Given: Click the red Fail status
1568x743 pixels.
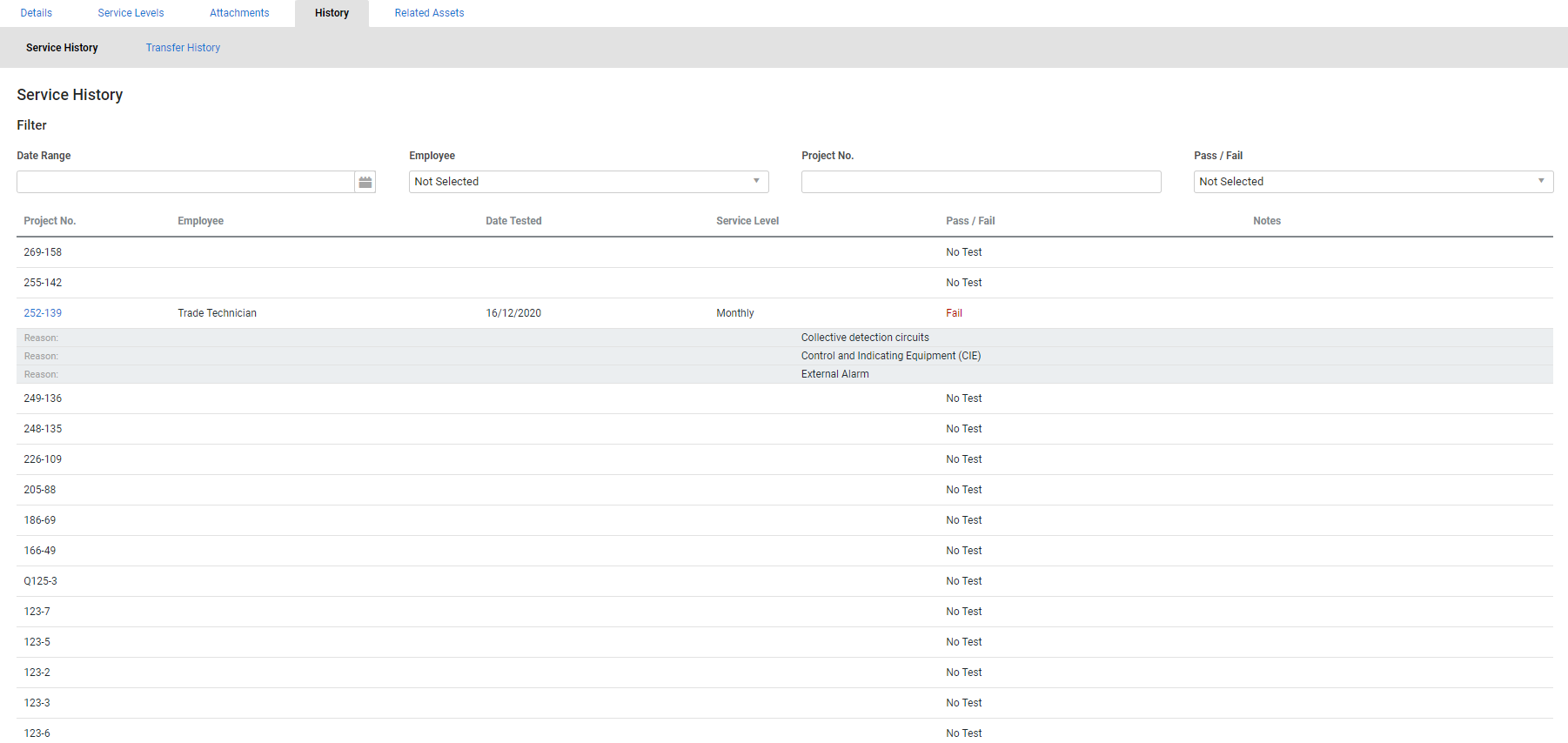Looking at the screenshot, I should click(x=954, y=313).
